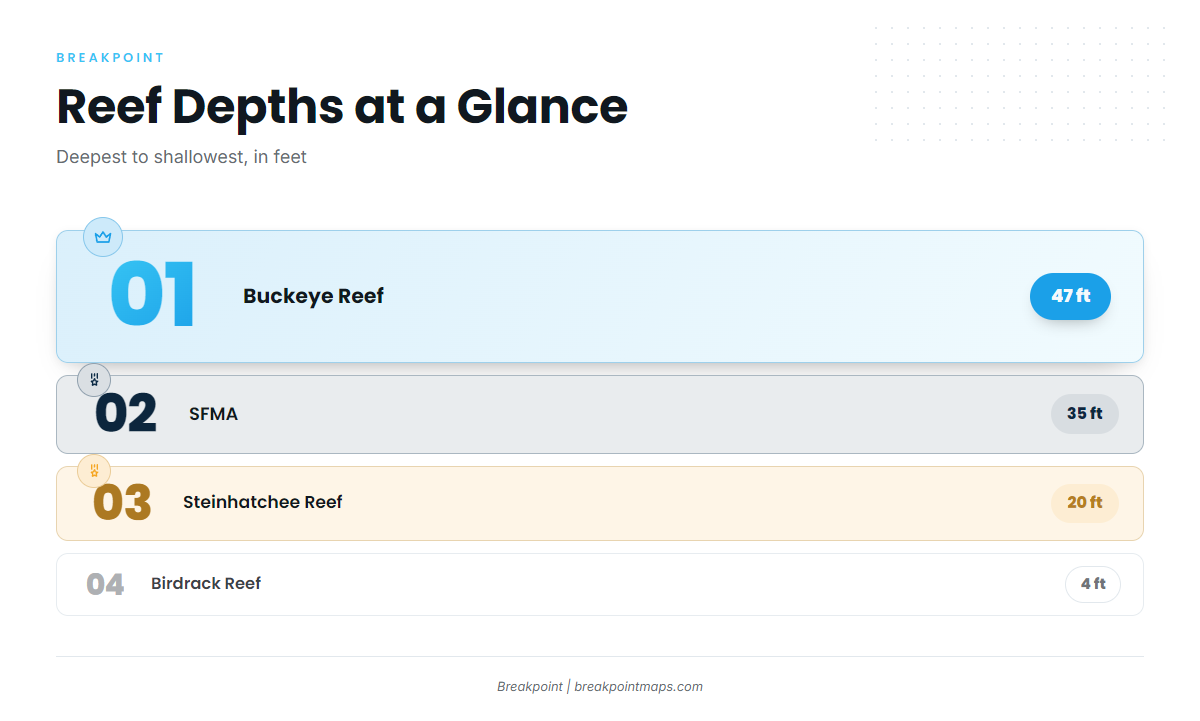Click the 03 rank number
Screen dimensions: 1200x721
tap(122, 503)
